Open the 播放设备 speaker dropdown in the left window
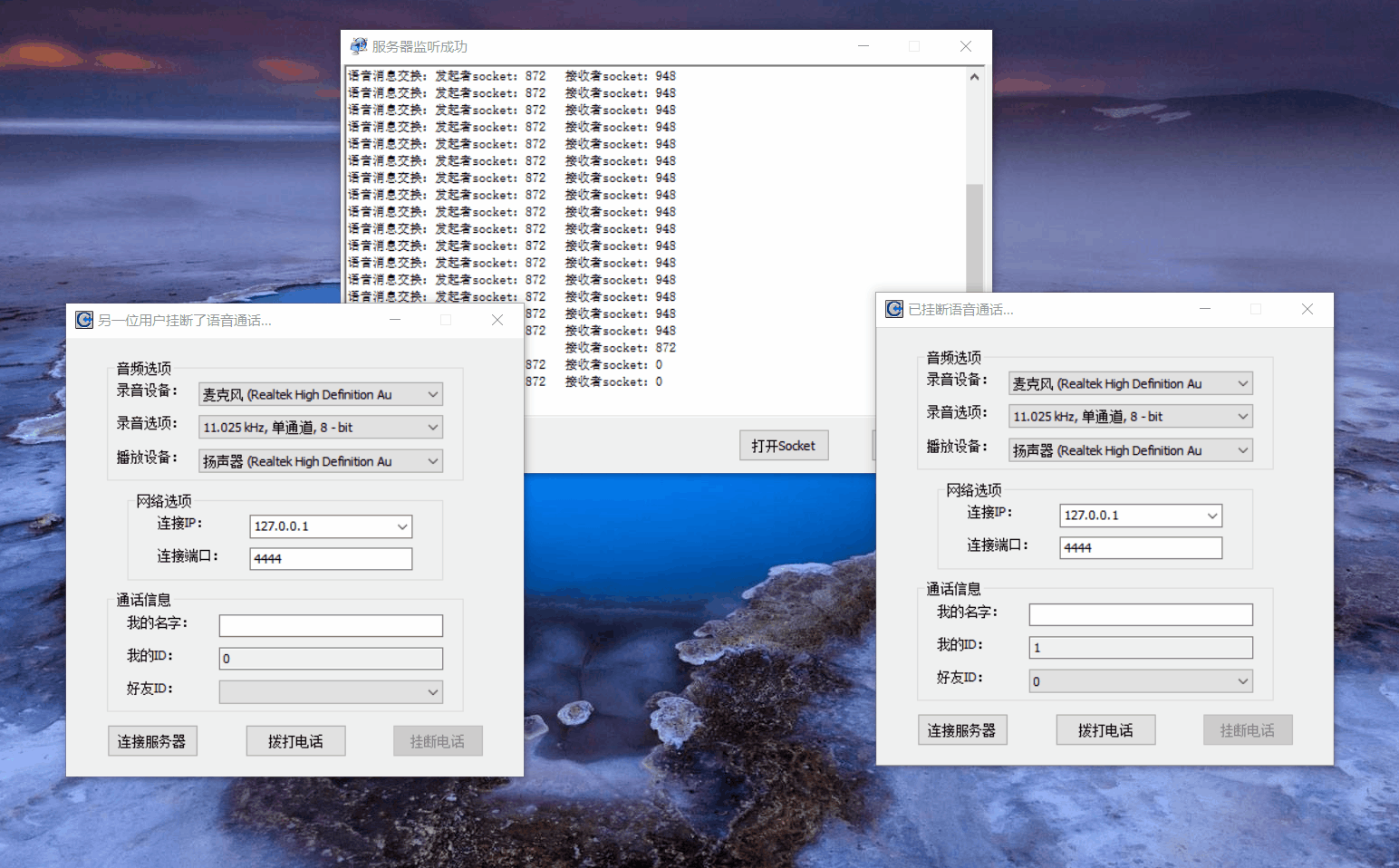This screenshot has width=1399, height=868. pyautogui.click(x=433, y=460)
